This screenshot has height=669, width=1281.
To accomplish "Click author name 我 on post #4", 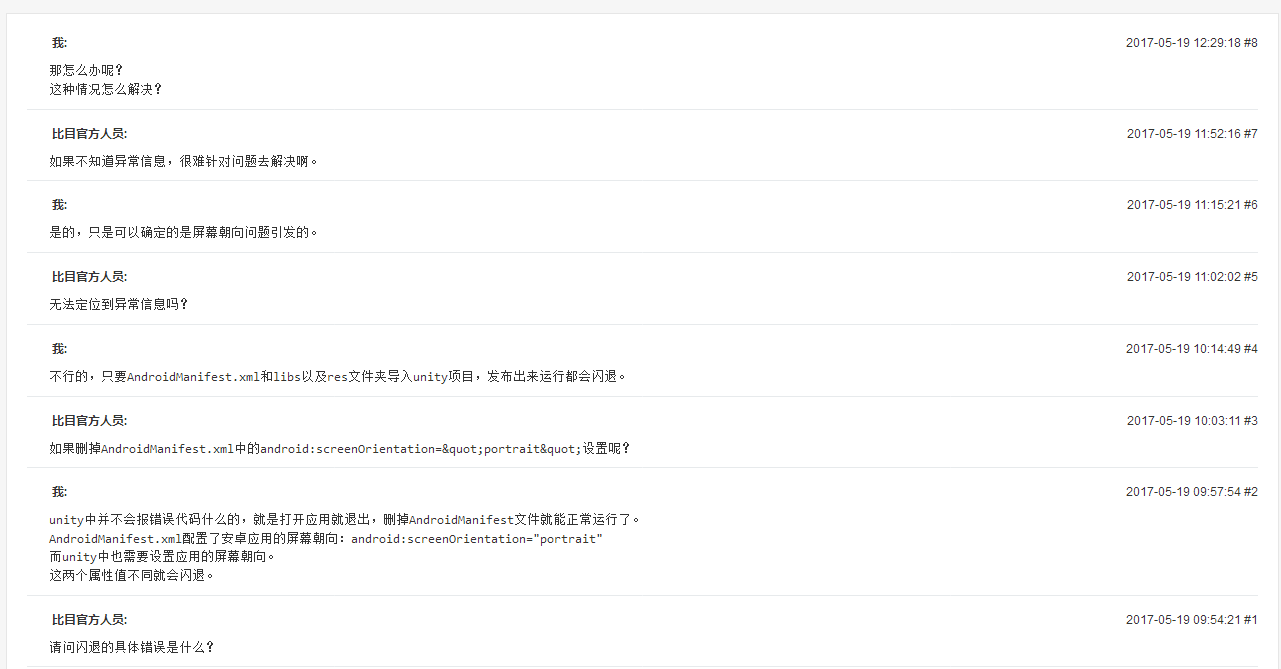I will click(x=59, y=349).
